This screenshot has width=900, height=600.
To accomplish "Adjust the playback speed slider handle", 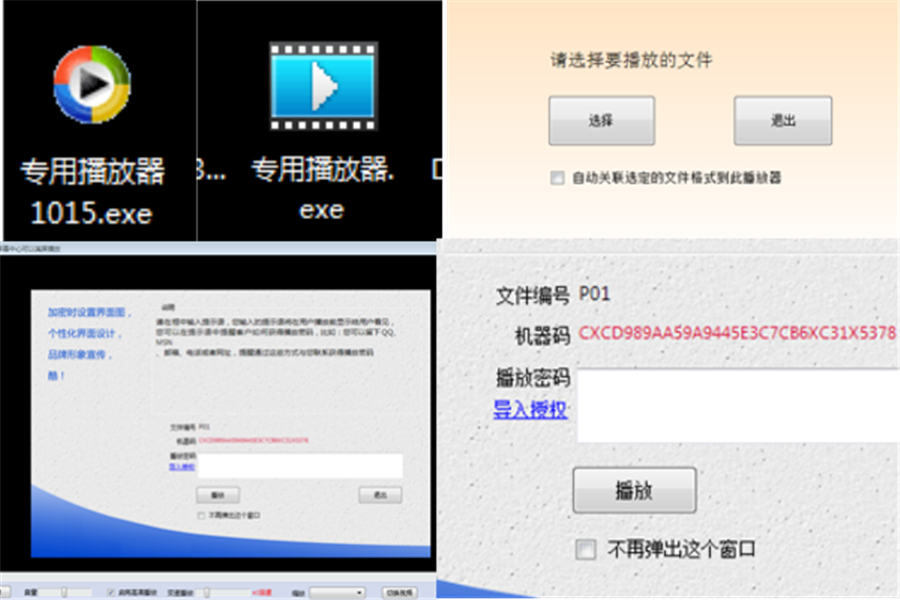I will (207, 592).
